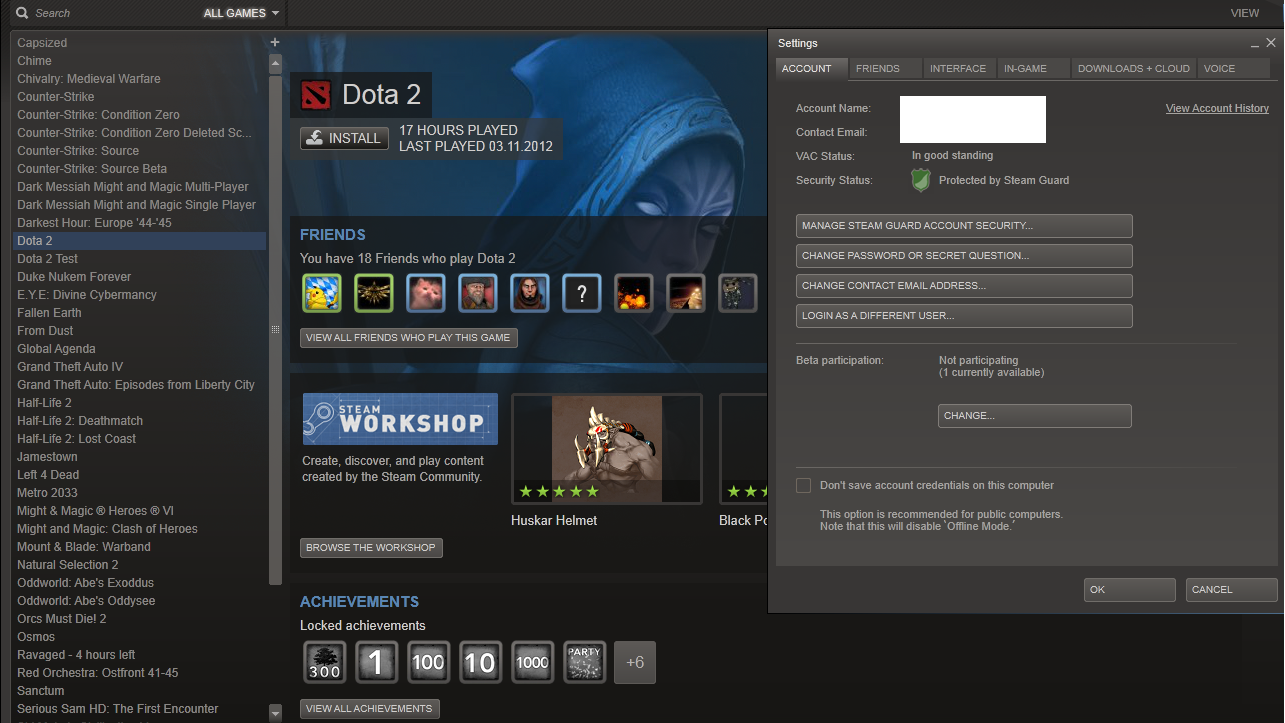Select Half-Life 2 in games list

[x=139, y=403]
